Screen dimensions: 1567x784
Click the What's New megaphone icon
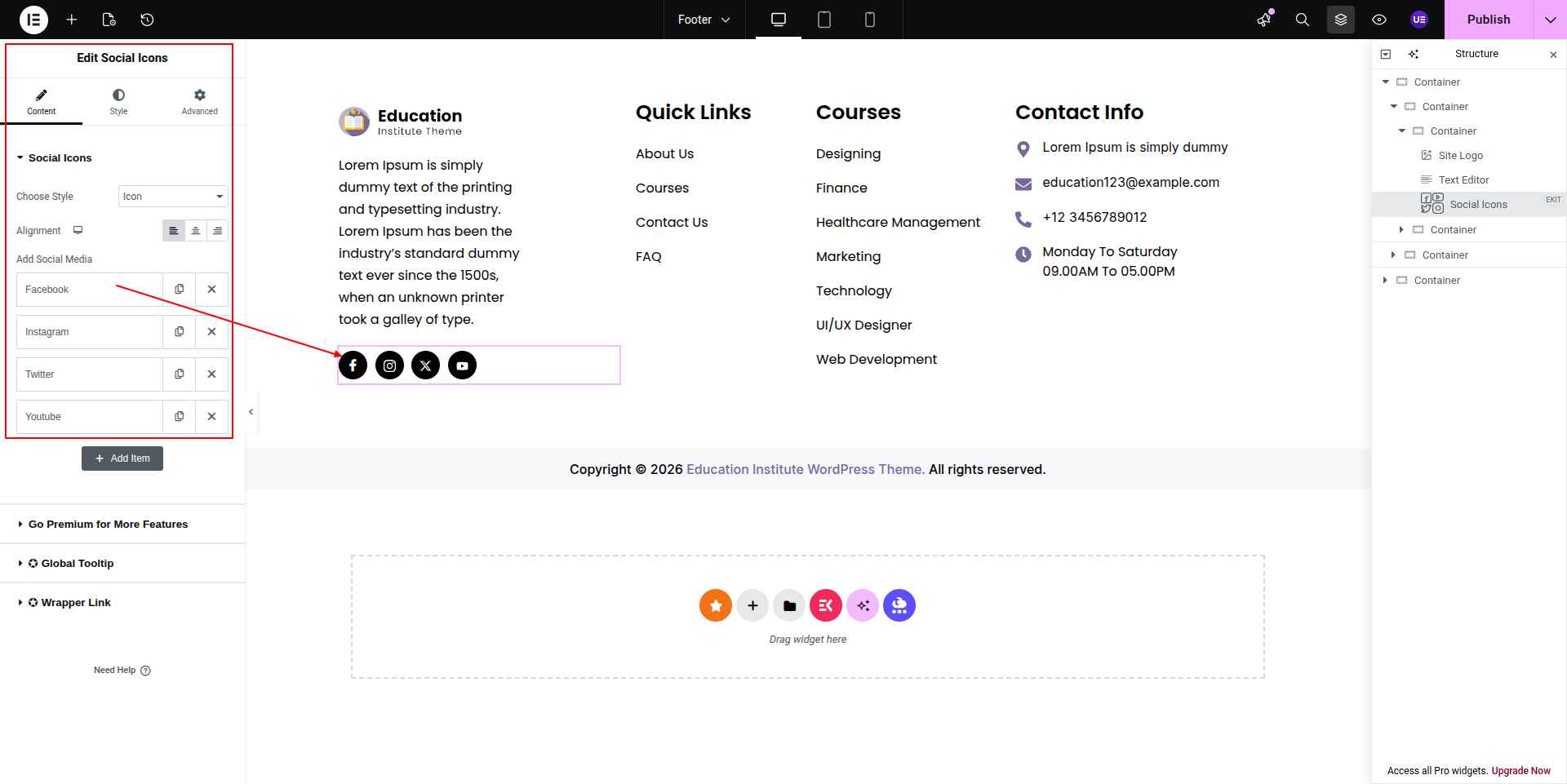pos(1264,20)
